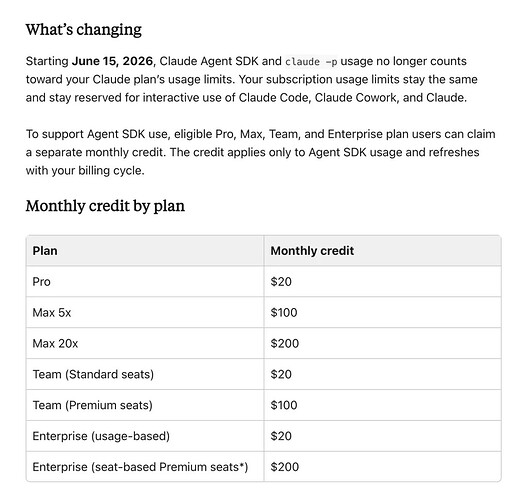Click the $200 credit for Enterprise seat-based
This screenshot has width=528, height=500.
[x=285, y=467]
